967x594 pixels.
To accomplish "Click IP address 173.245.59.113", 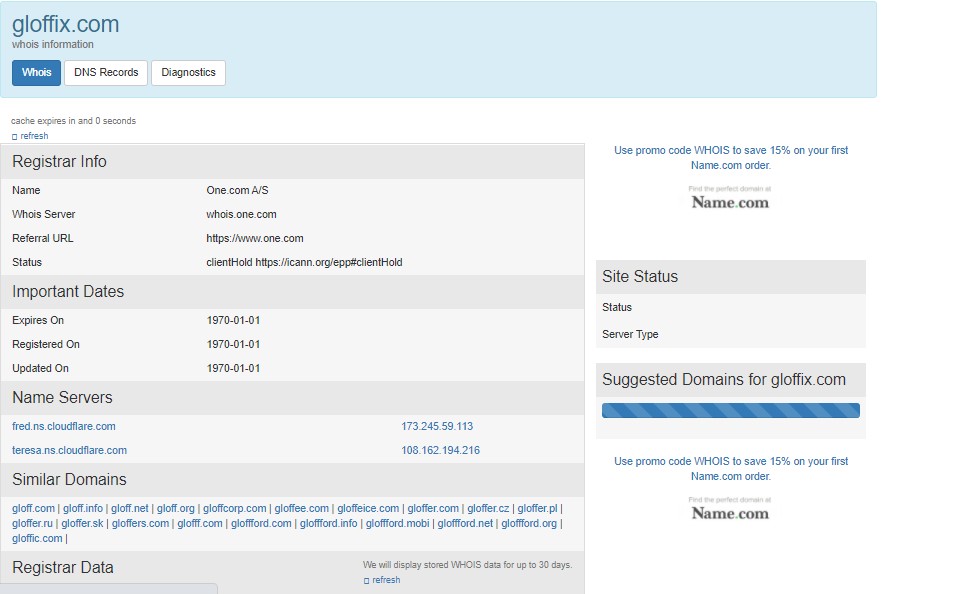I will click(x=437, y=426).
